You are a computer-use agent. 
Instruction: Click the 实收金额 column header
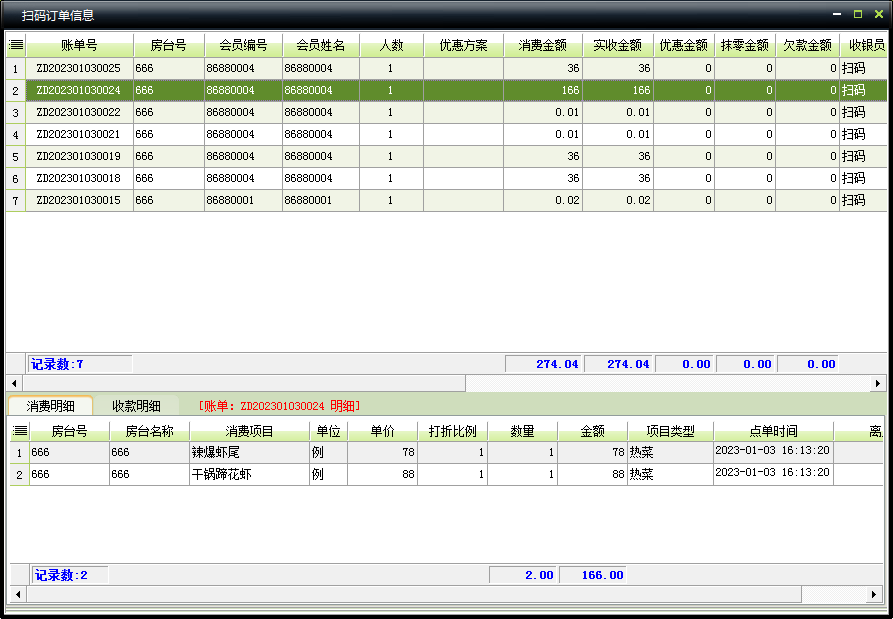[618, 45]
